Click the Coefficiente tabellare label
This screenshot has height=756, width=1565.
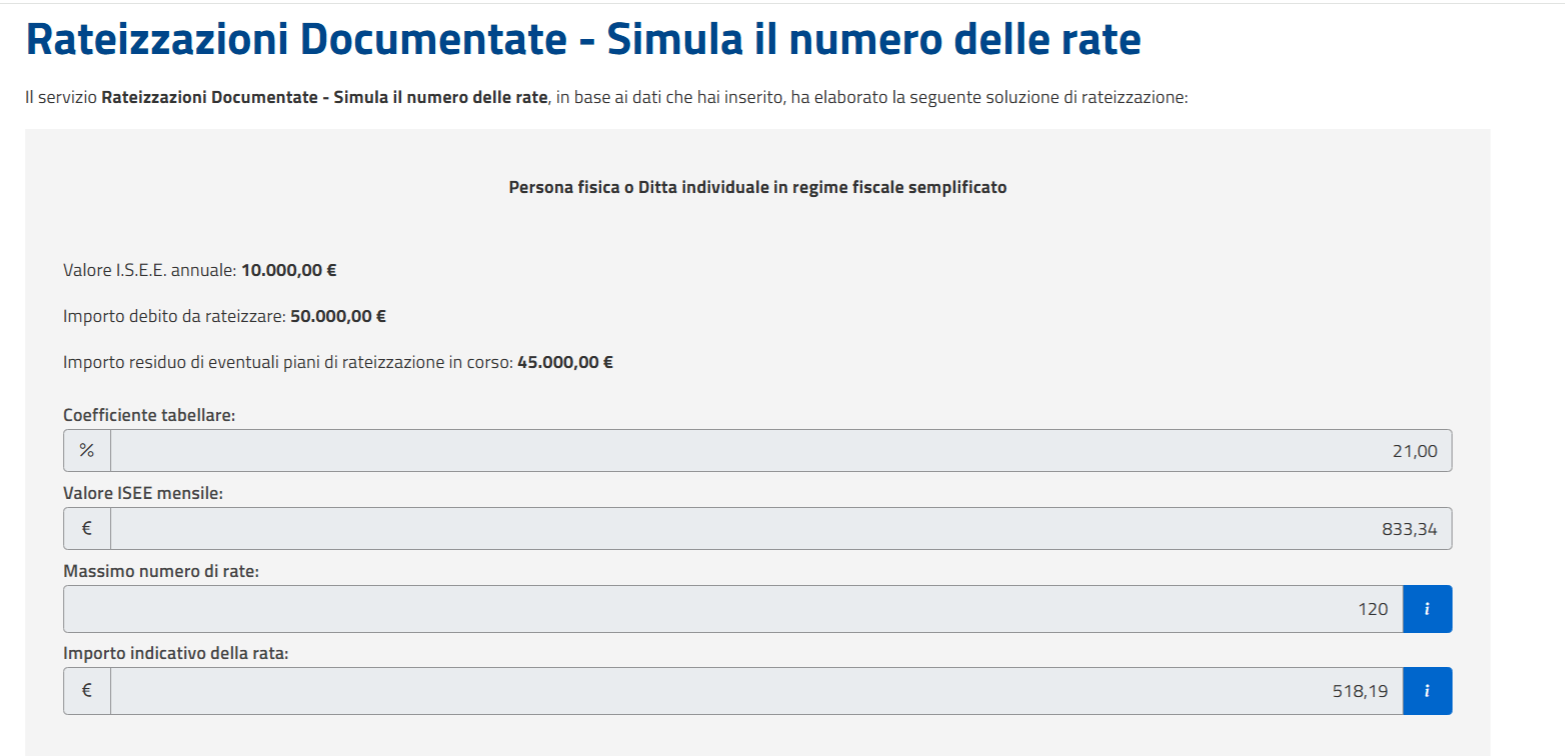tap(149, 415)
